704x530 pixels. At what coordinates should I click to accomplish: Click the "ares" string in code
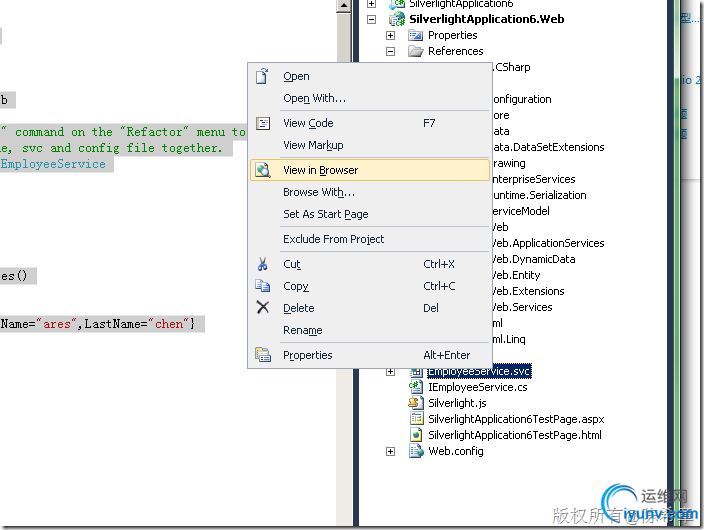point(57,324)
